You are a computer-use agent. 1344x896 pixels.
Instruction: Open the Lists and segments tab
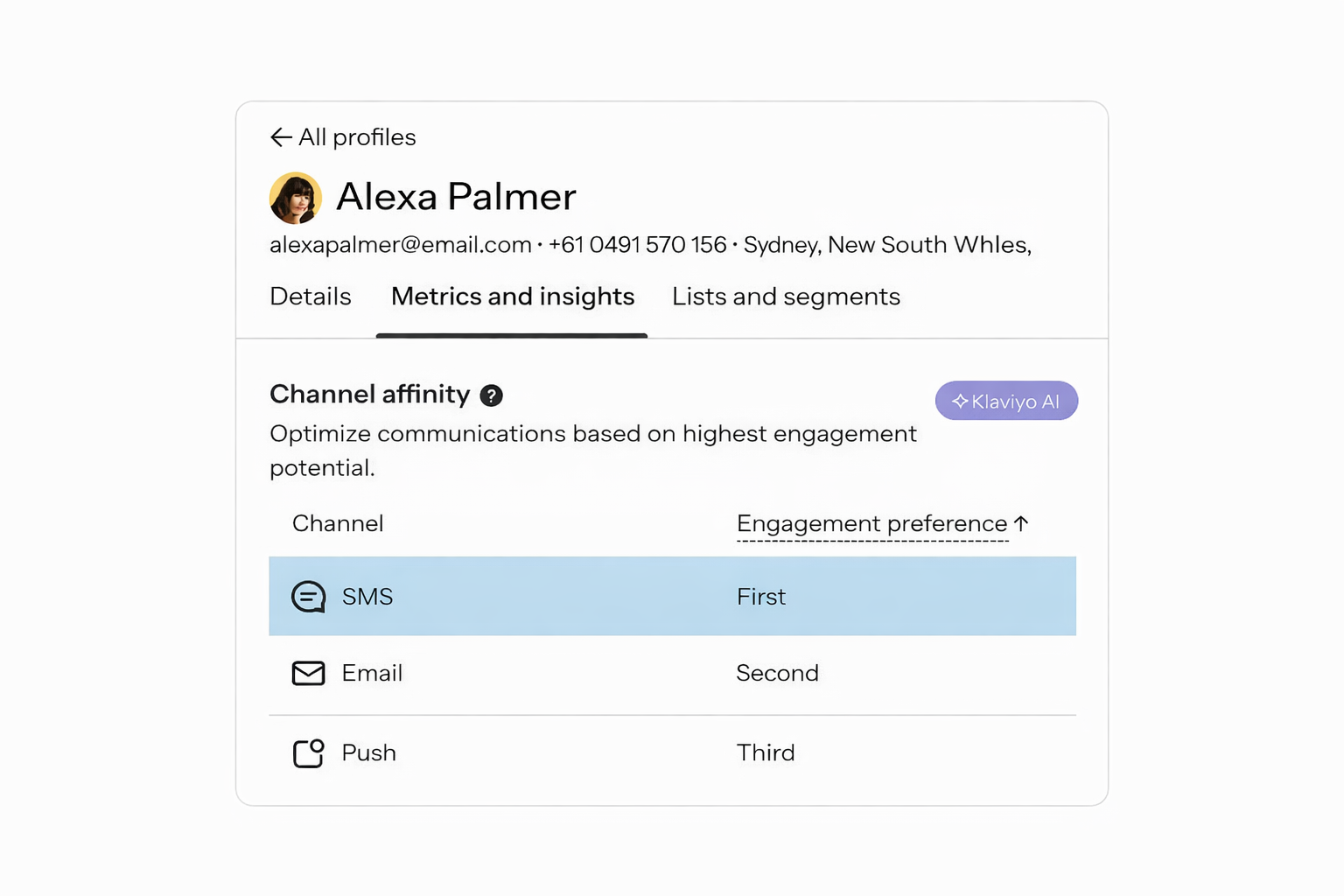[x=786, y=297]
